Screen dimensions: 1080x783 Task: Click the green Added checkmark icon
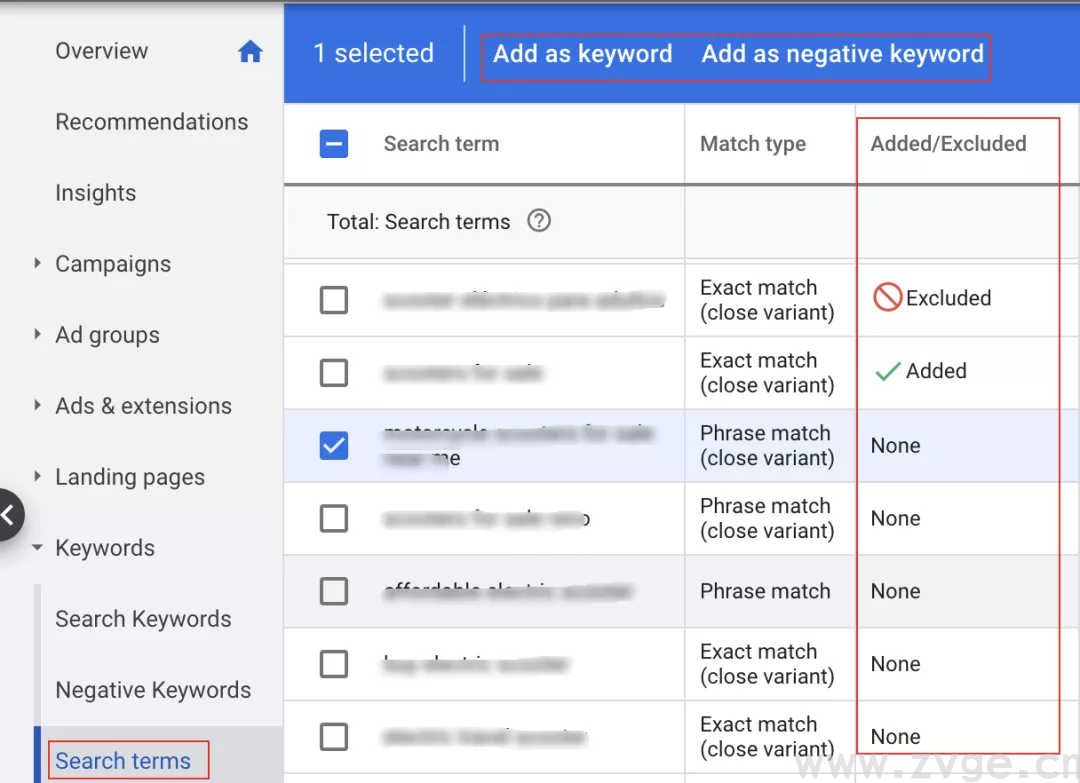pos(886,370)
